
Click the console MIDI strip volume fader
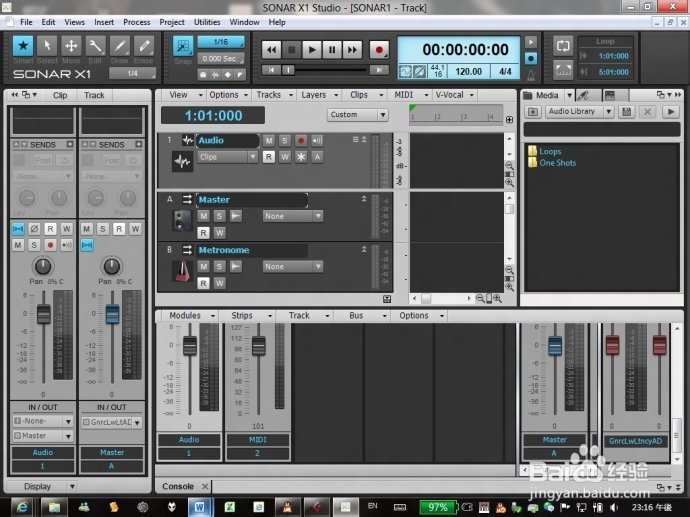pos(258,346)
